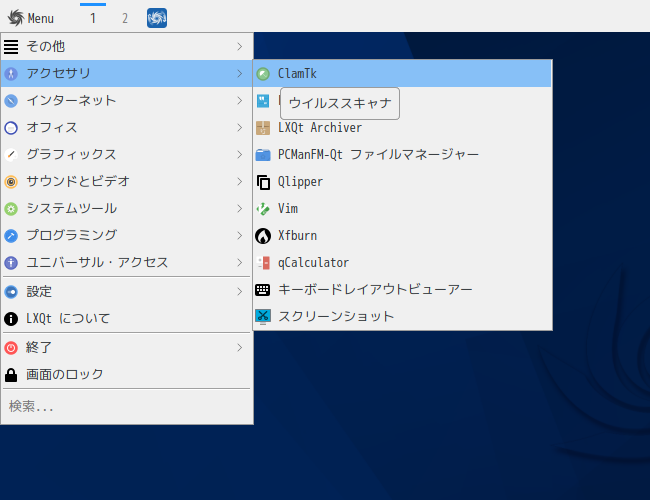Click the Menu button on panel
This screenshot has height=500, width=650.
(31, 18)
